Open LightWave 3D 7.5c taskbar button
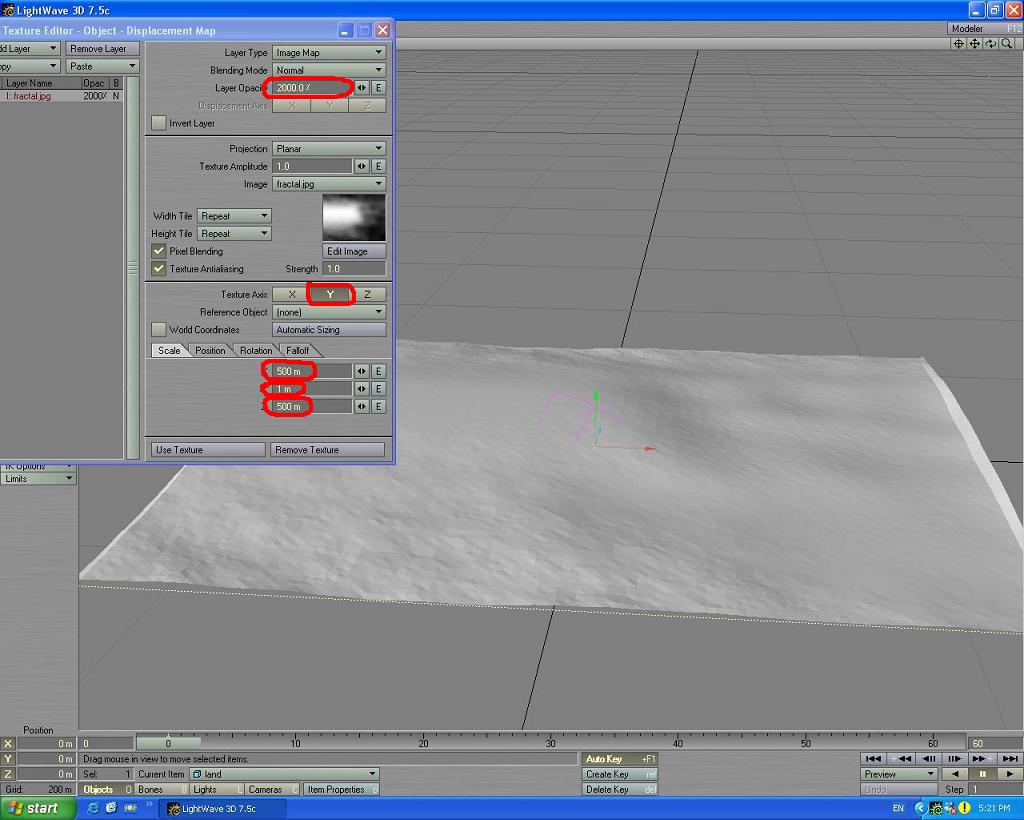 [x=224, y=808]
